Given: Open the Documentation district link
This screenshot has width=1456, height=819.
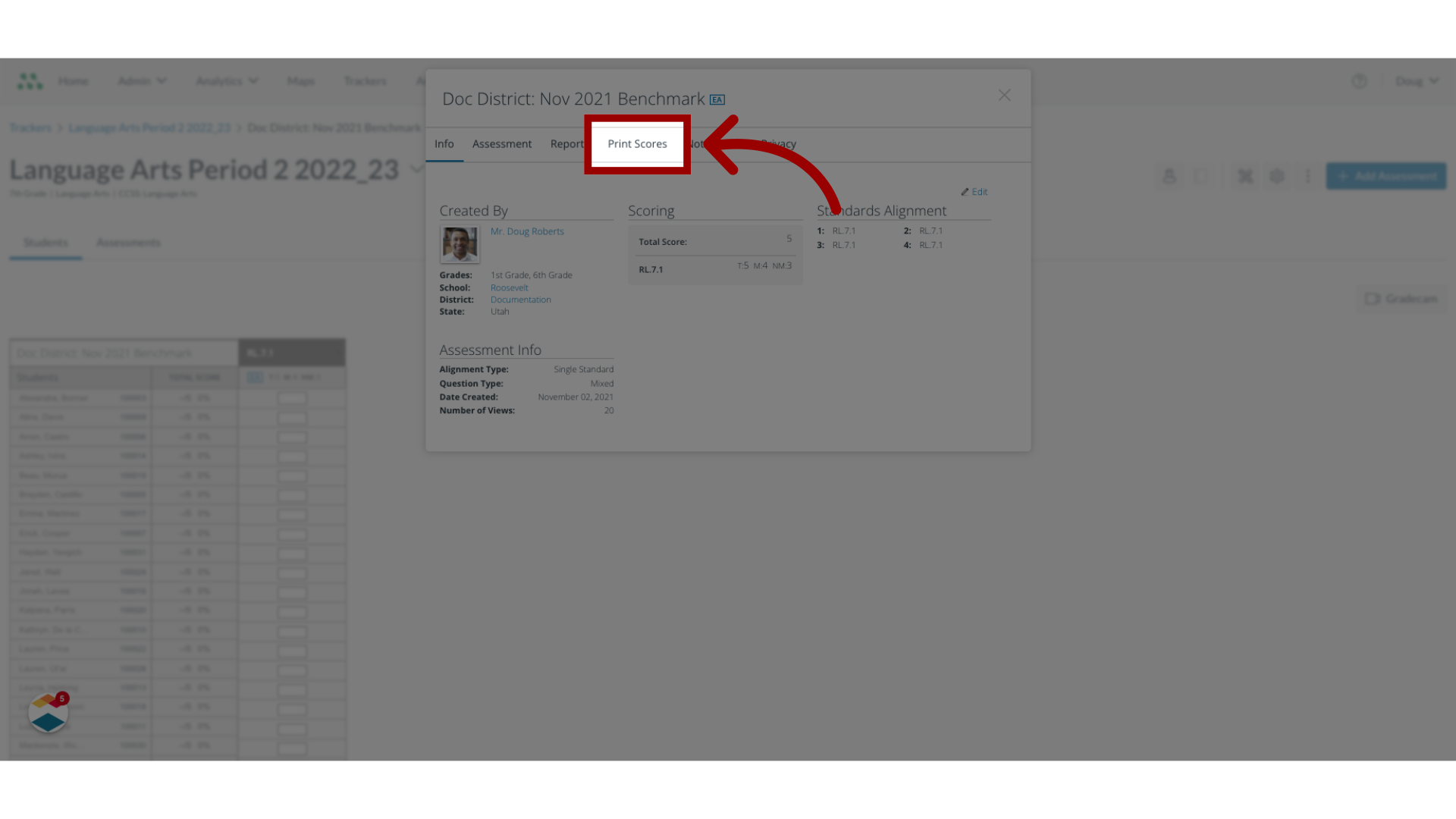Looking at the screenshot, I should (x=521, y=300).
